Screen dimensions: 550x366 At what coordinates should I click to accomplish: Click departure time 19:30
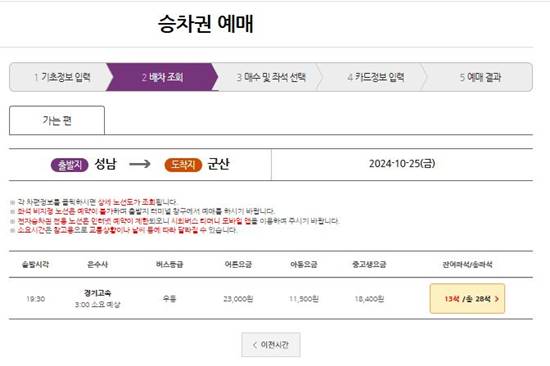[35, 299]
